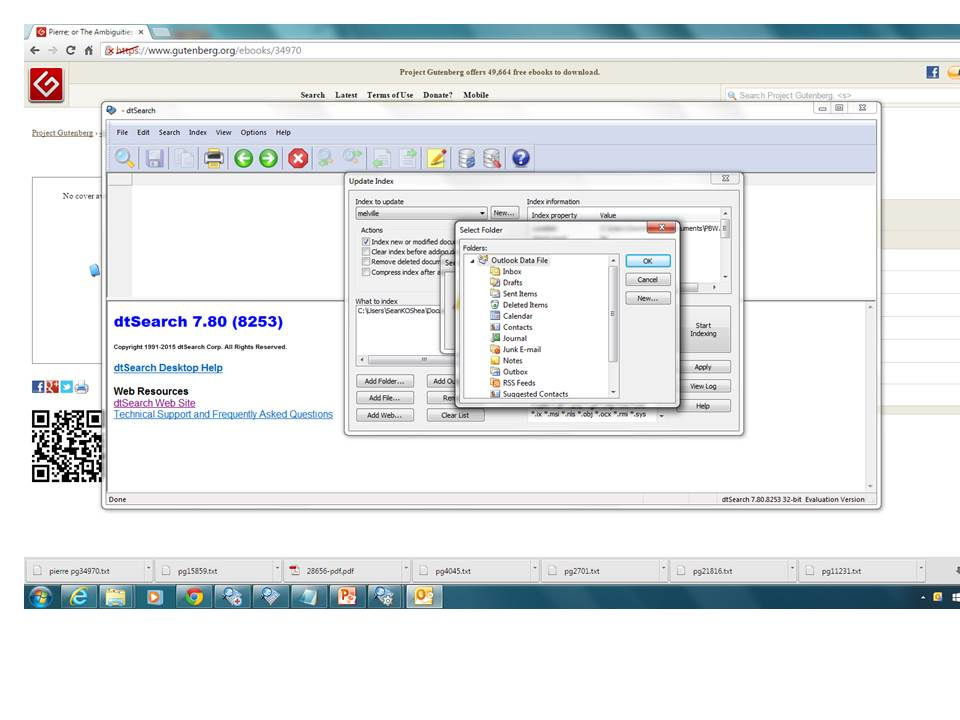Click the previous document toolbar icon
This screenshot has width=960, height=720.
381,159
